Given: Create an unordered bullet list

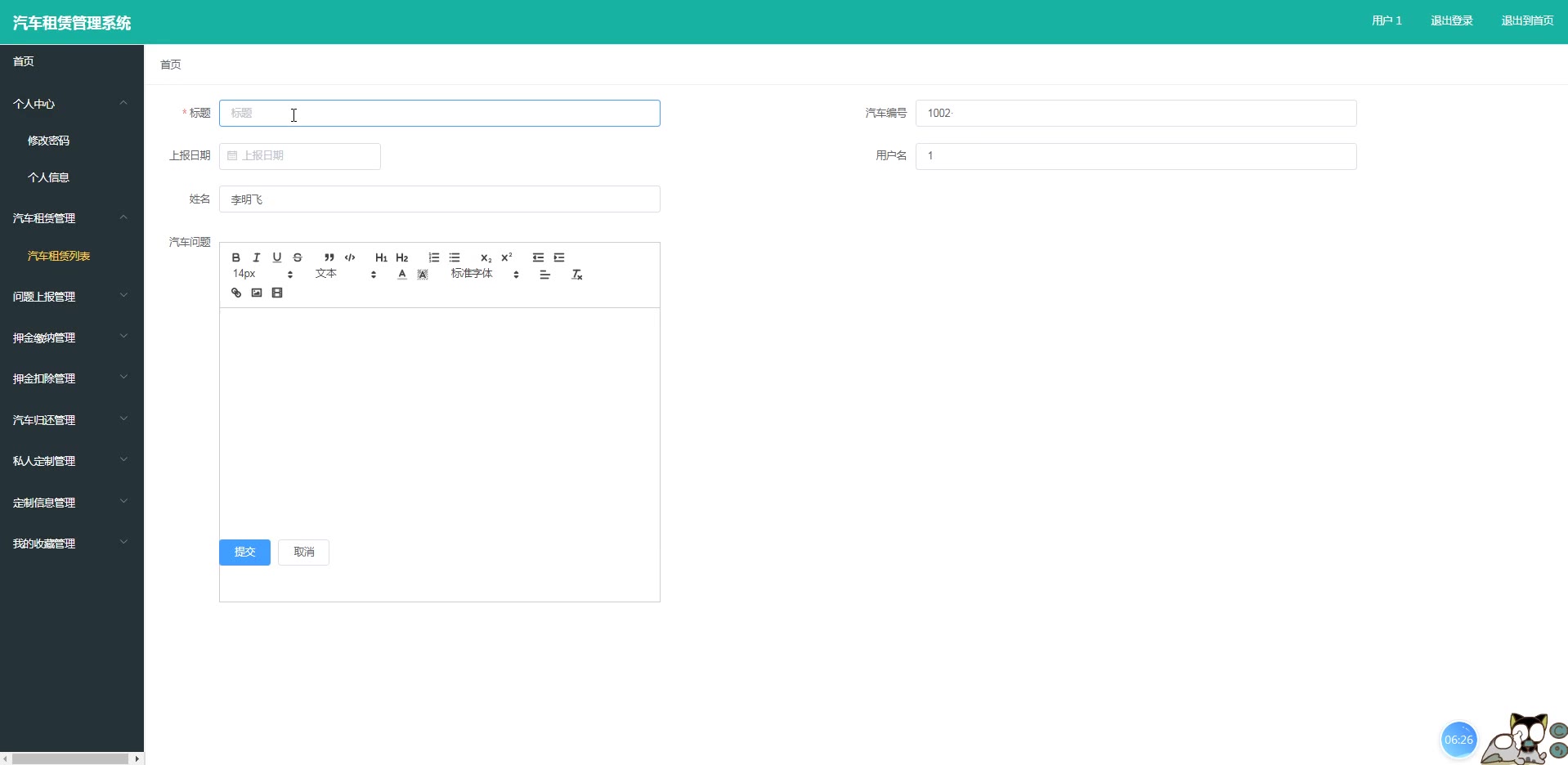Looking at the screenshot, I should [x=455, y=257].
